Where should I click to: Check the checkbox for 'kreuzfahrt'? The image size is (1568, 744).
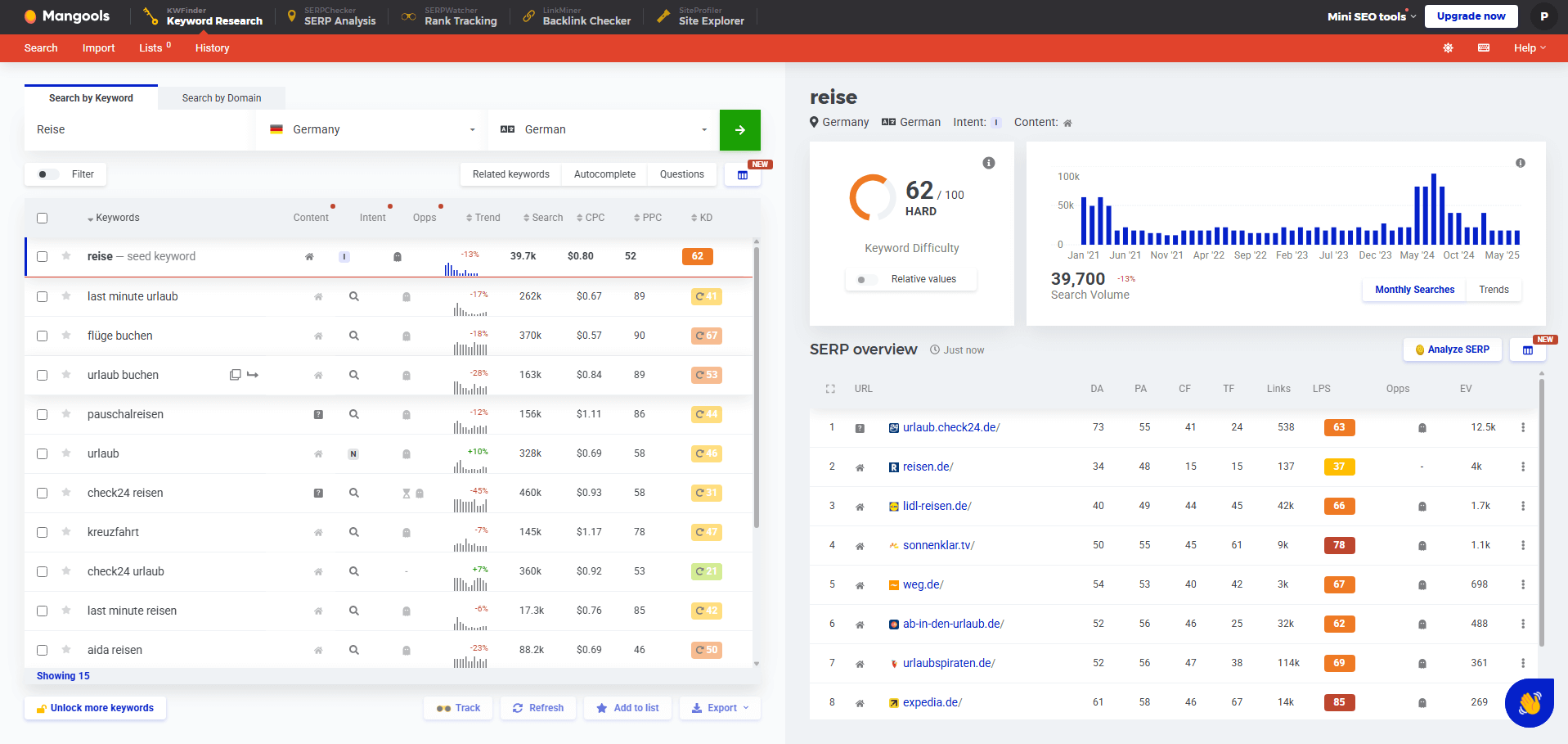coord(43,532)
